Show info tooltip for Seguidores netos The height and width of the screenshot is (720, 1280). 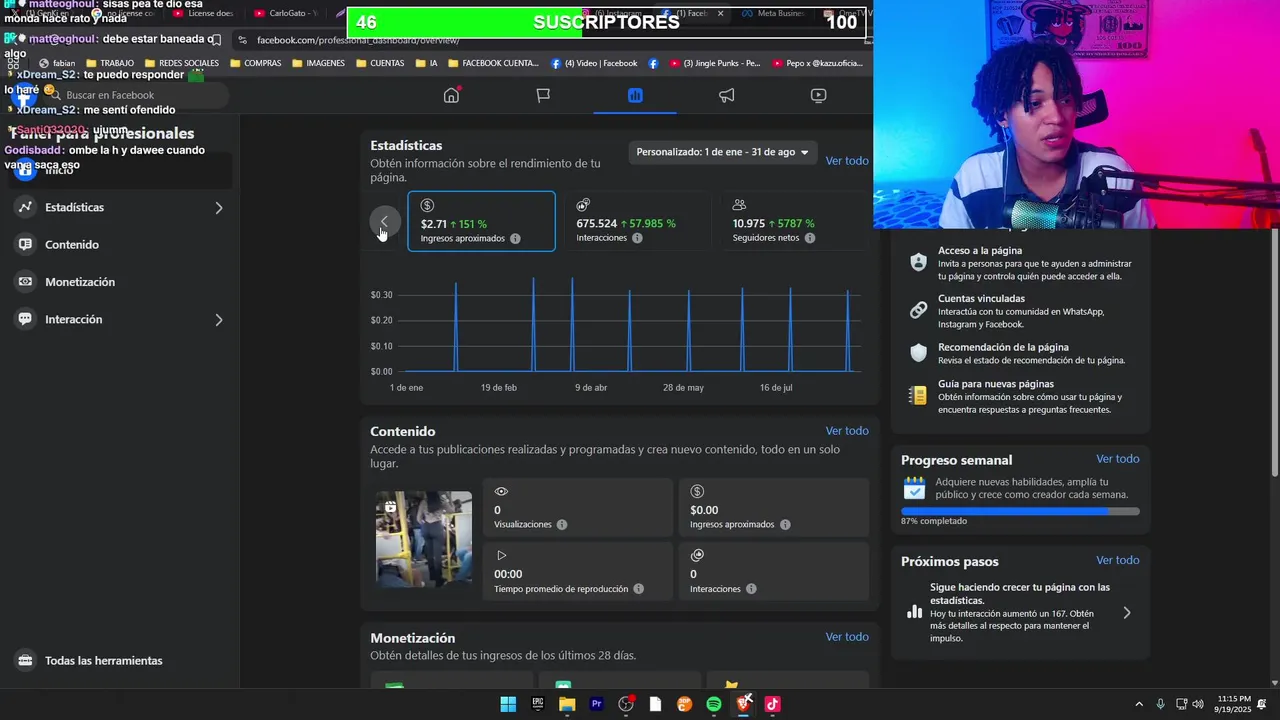click(810, 238)
